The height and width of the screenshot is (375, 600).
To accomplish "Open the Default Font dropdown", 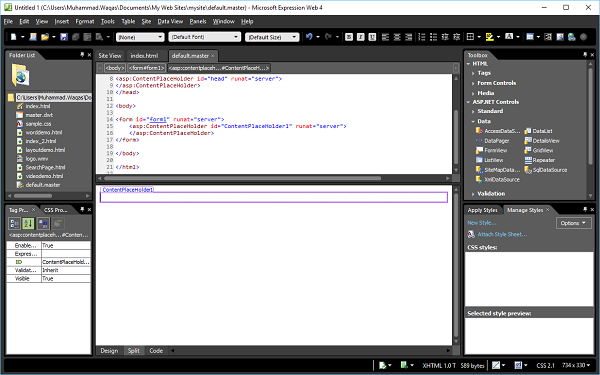I will pyautogui.click(x=205, y=37).
